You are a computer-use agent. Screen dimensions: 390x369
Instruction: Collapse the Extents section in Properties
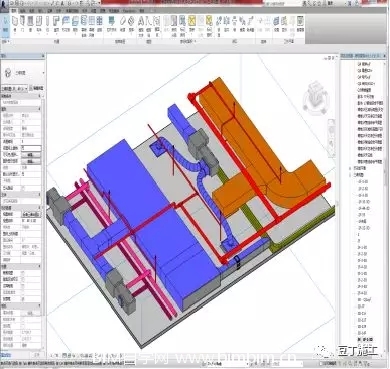[x=40, y=266]
